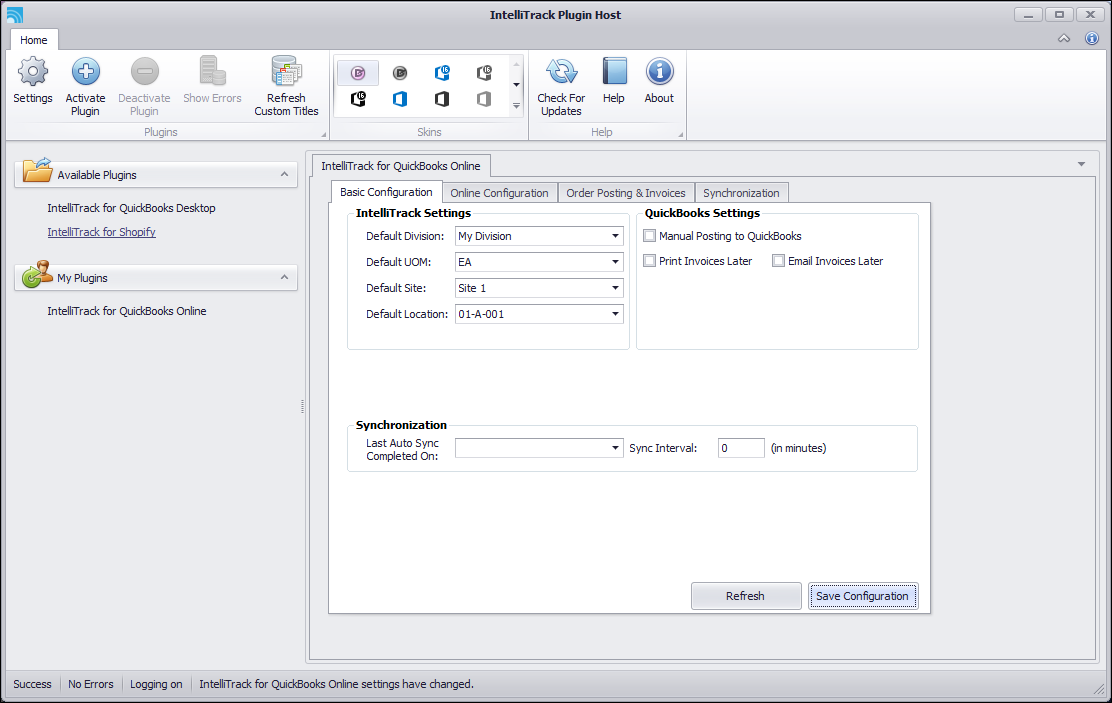Click the Save Configuration button

[x=862, y=596]
